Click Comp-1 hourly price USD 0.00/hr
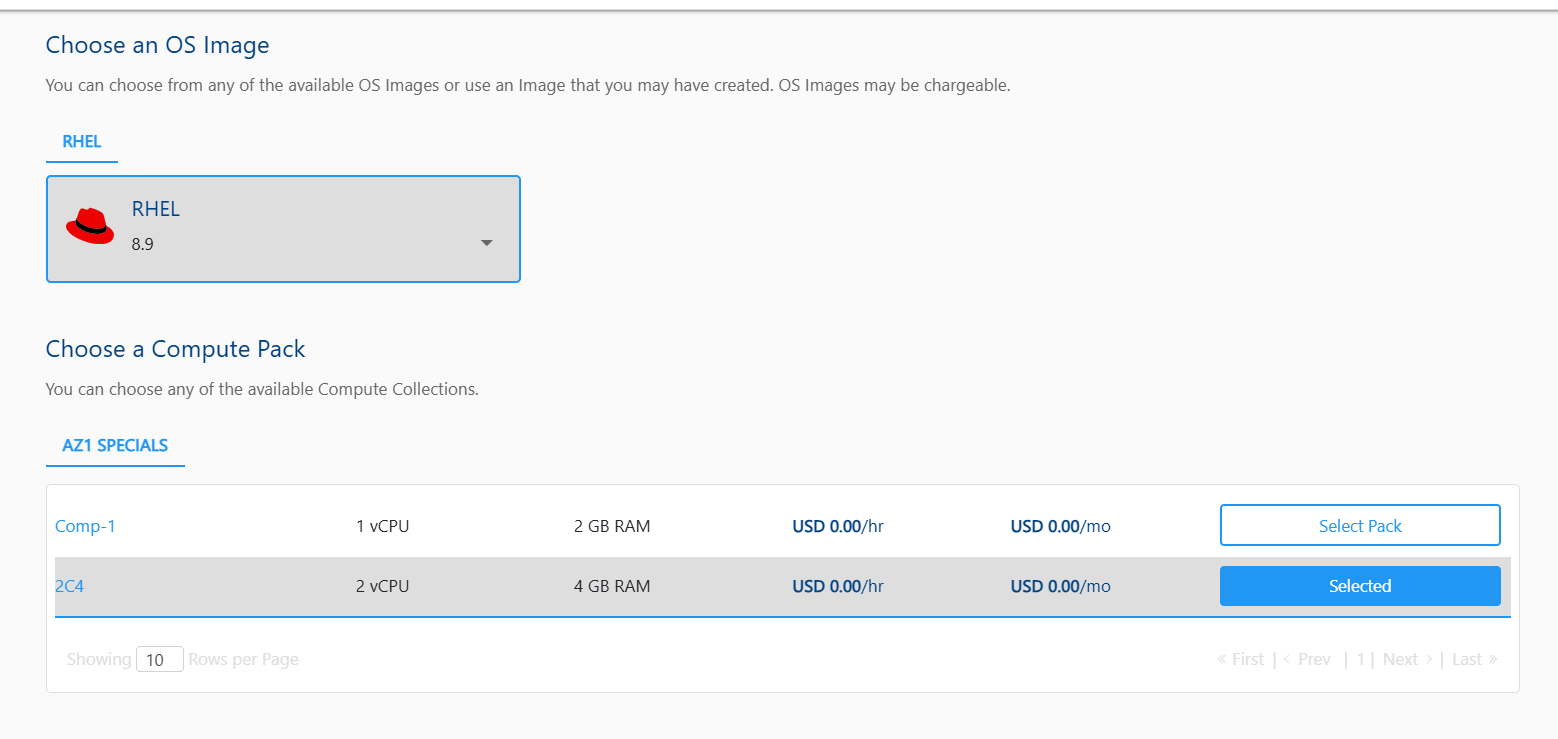 click(838, 526)
